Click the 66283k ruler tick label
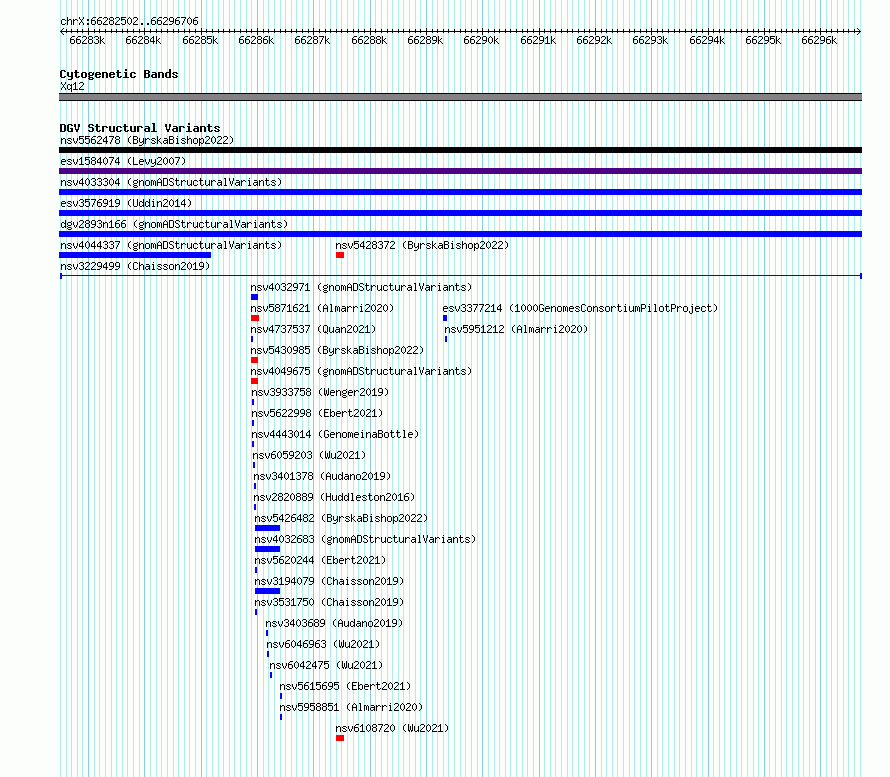 [87, 40]
